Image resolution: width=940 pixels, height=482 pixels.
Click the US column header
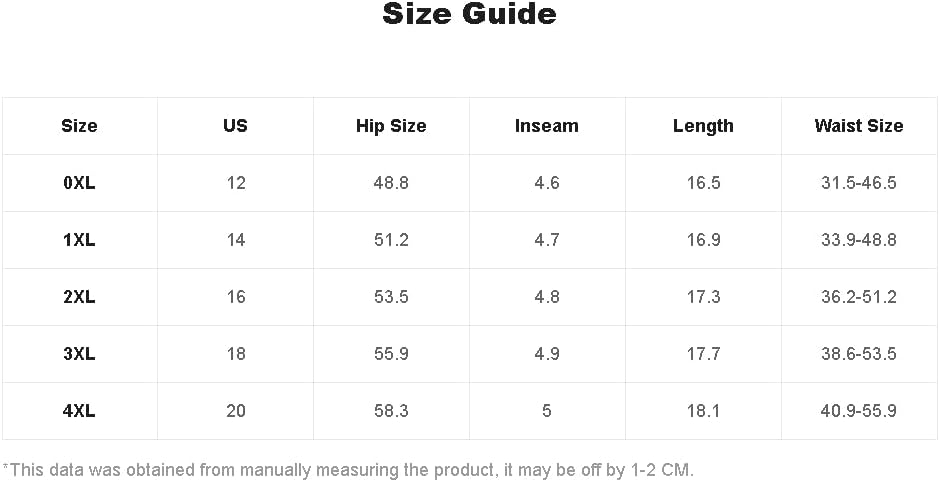tap(235, 126)
